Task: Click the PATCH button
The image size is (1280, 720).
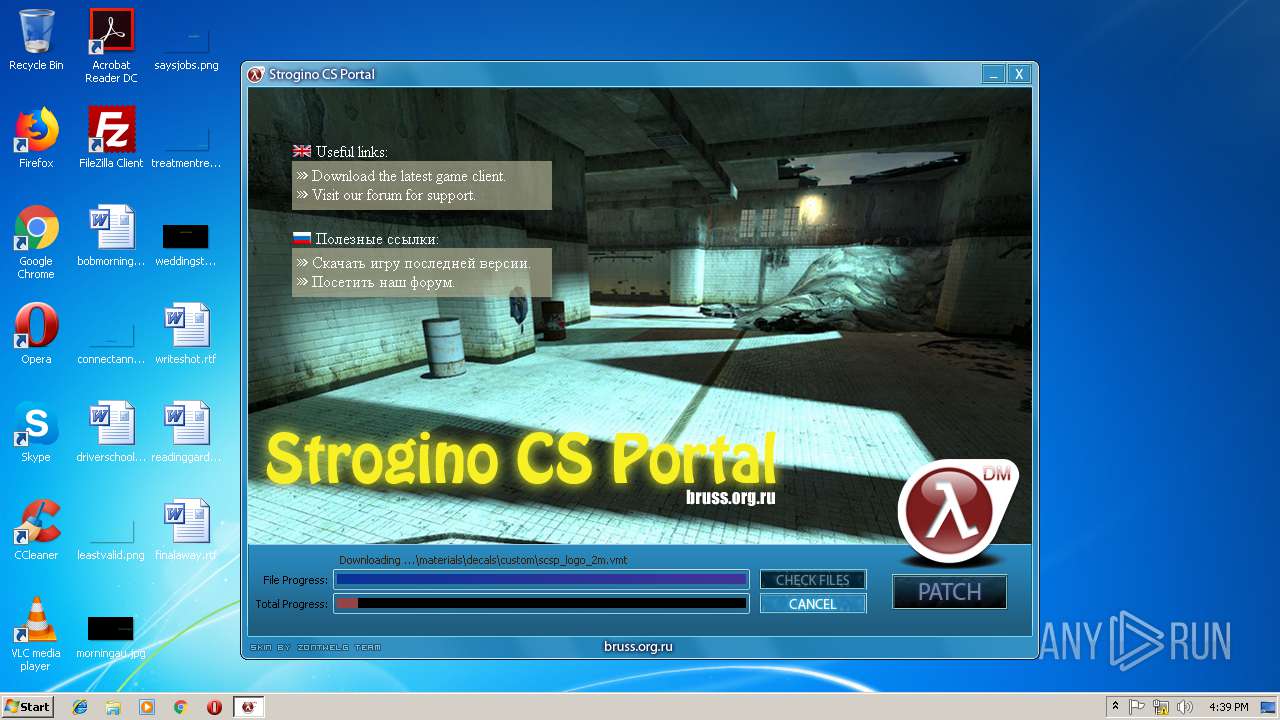Action: [x=950, y=592]
